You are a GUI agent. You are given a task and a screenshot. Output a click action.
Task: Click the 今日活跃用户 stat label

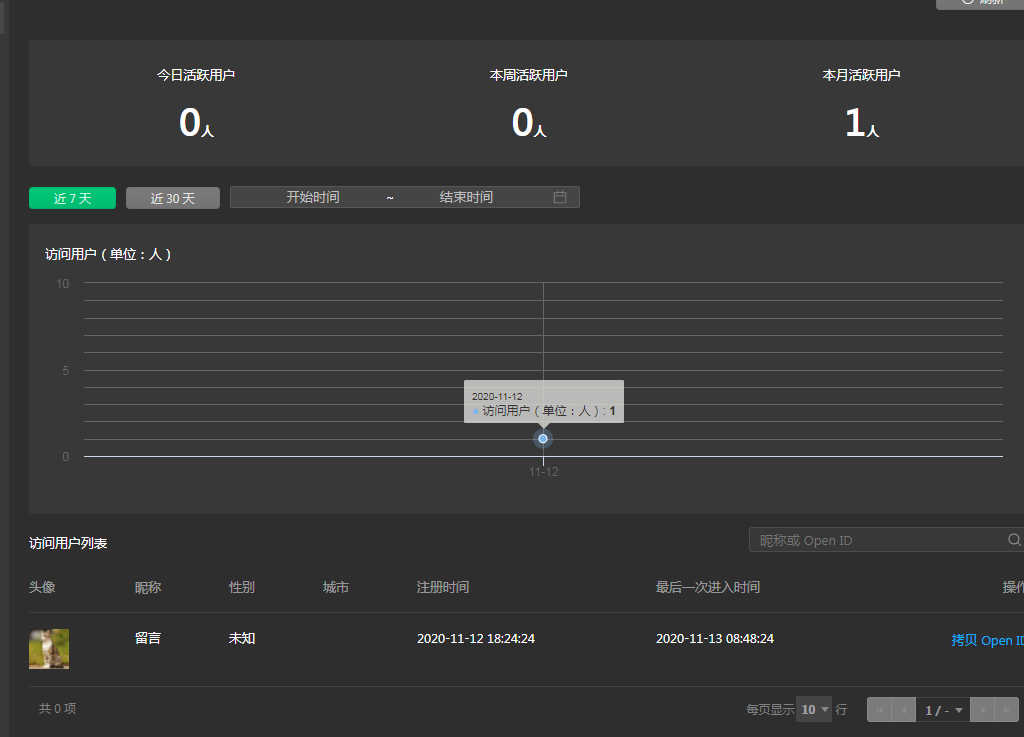point(196,75)
